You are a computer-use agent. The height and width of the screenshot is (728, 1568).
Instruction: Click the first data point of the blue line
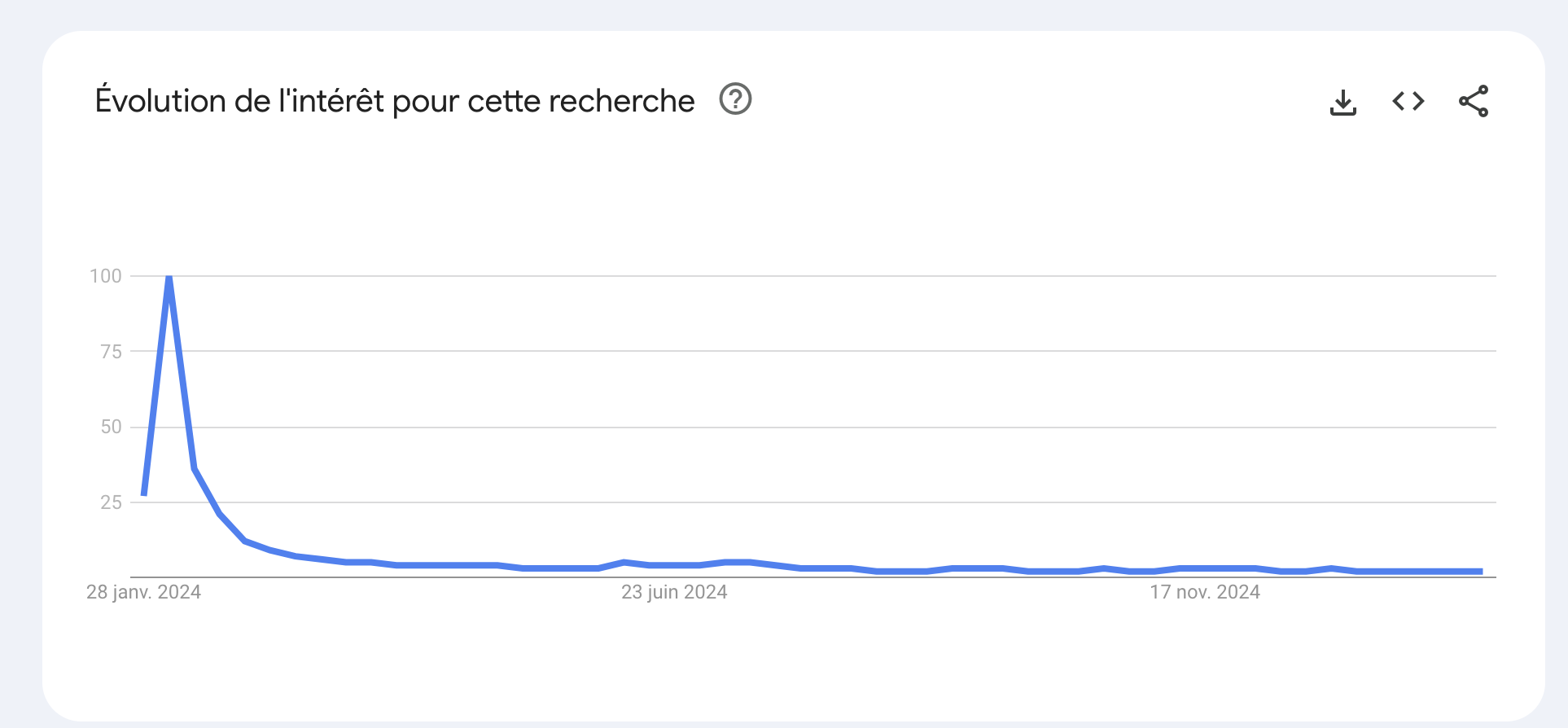pyautogui.click(x=144, y=493)
